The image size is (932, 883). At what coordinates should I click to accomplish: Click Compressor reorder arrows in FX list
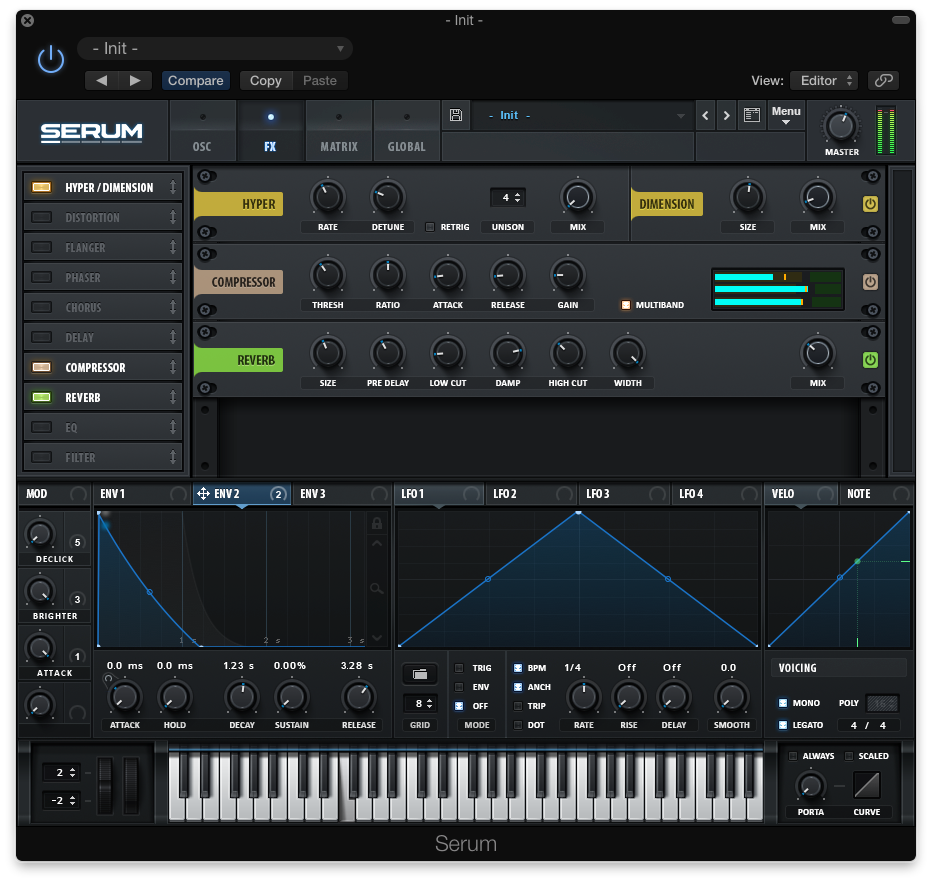tap(173, 367)
